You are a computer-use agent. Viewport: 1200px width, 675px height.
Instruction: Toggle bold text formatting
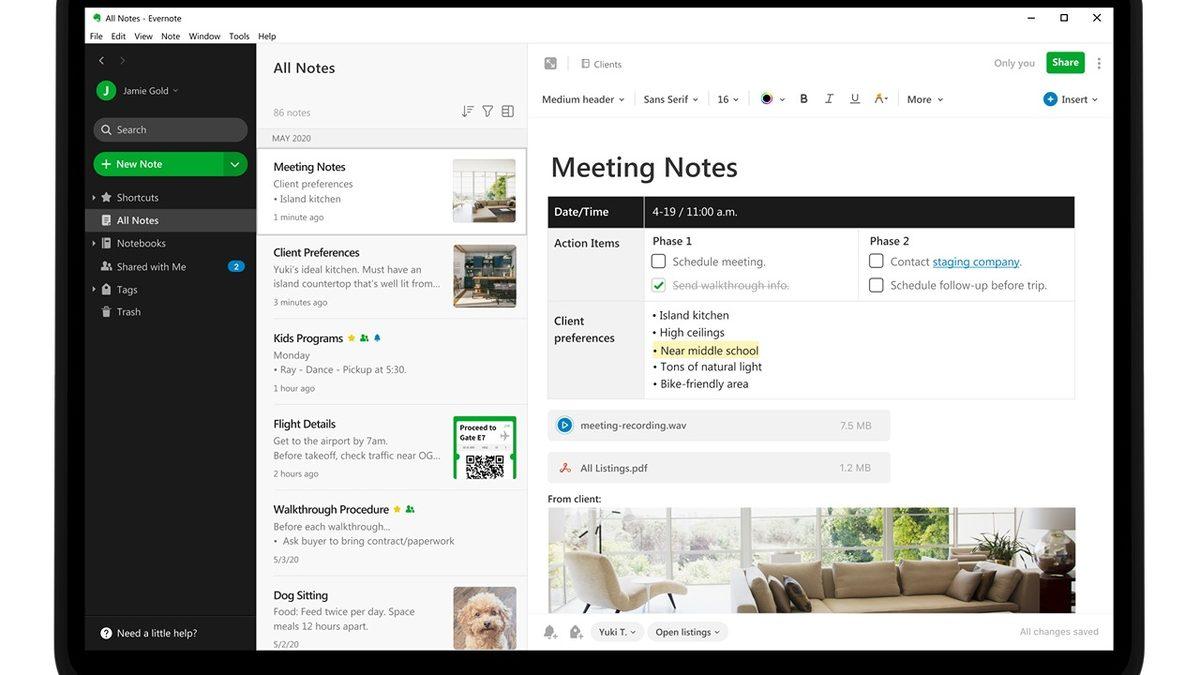[x=803, y=99]
